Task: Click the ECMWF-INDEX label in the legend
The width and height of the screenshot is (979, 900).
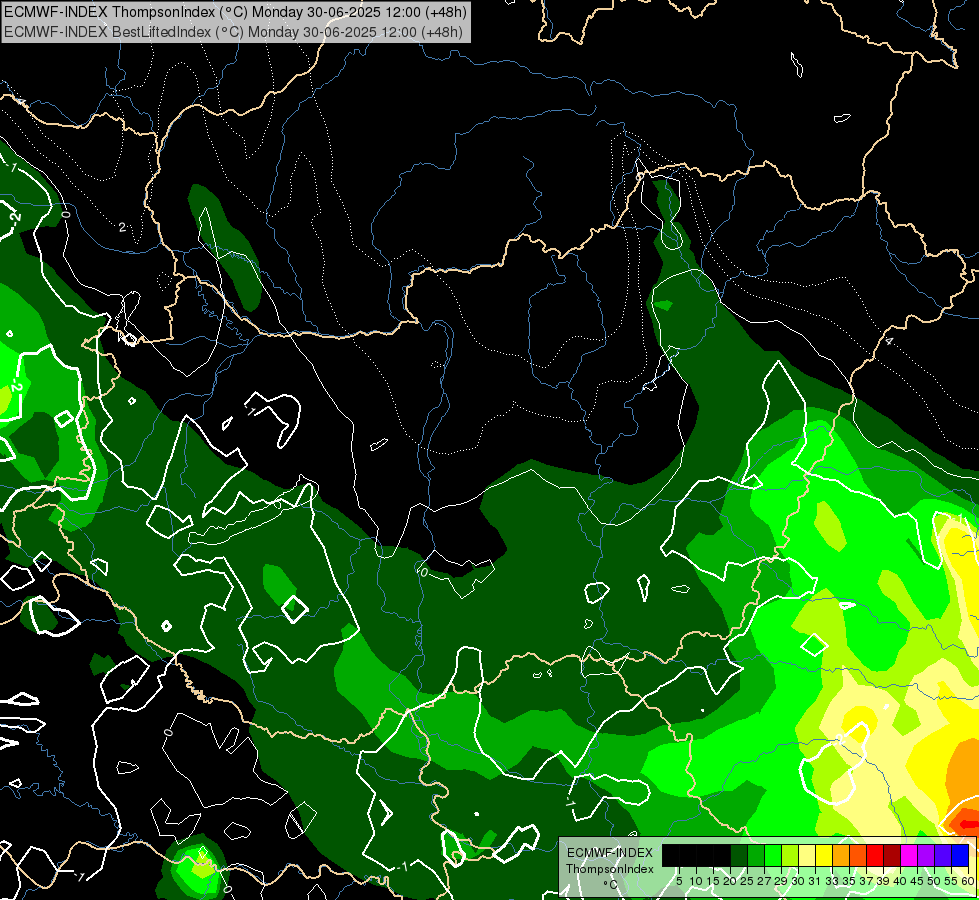Action: [610, 853]
